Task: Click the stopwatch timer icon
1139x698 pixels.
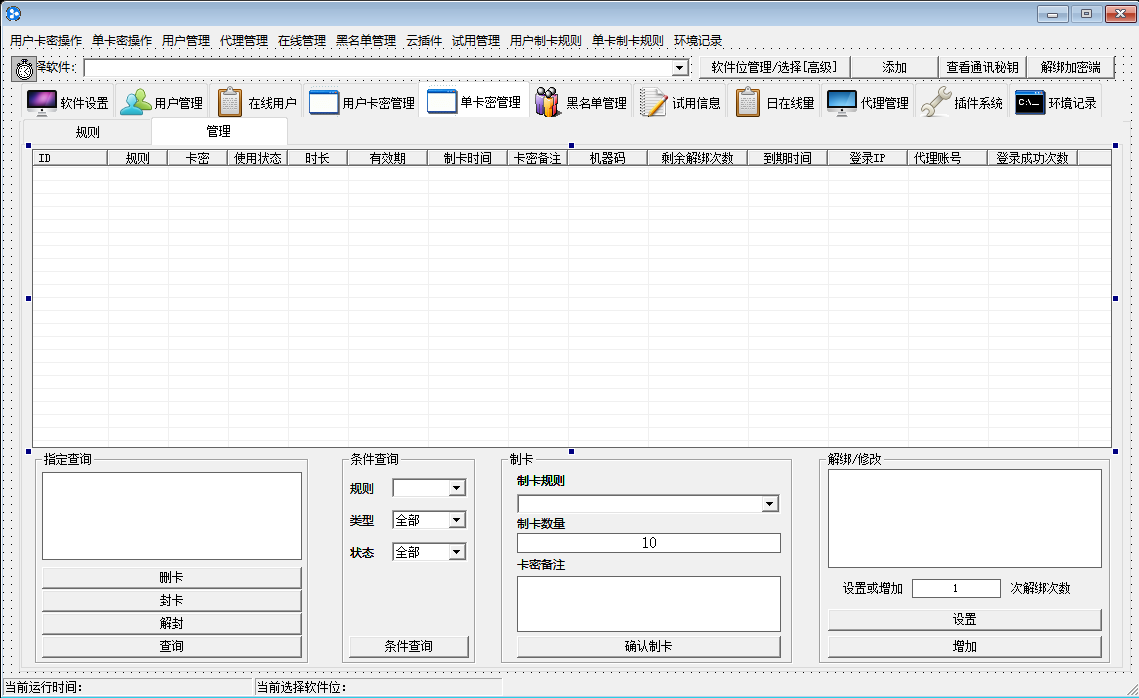Action: tap(24, 69)
